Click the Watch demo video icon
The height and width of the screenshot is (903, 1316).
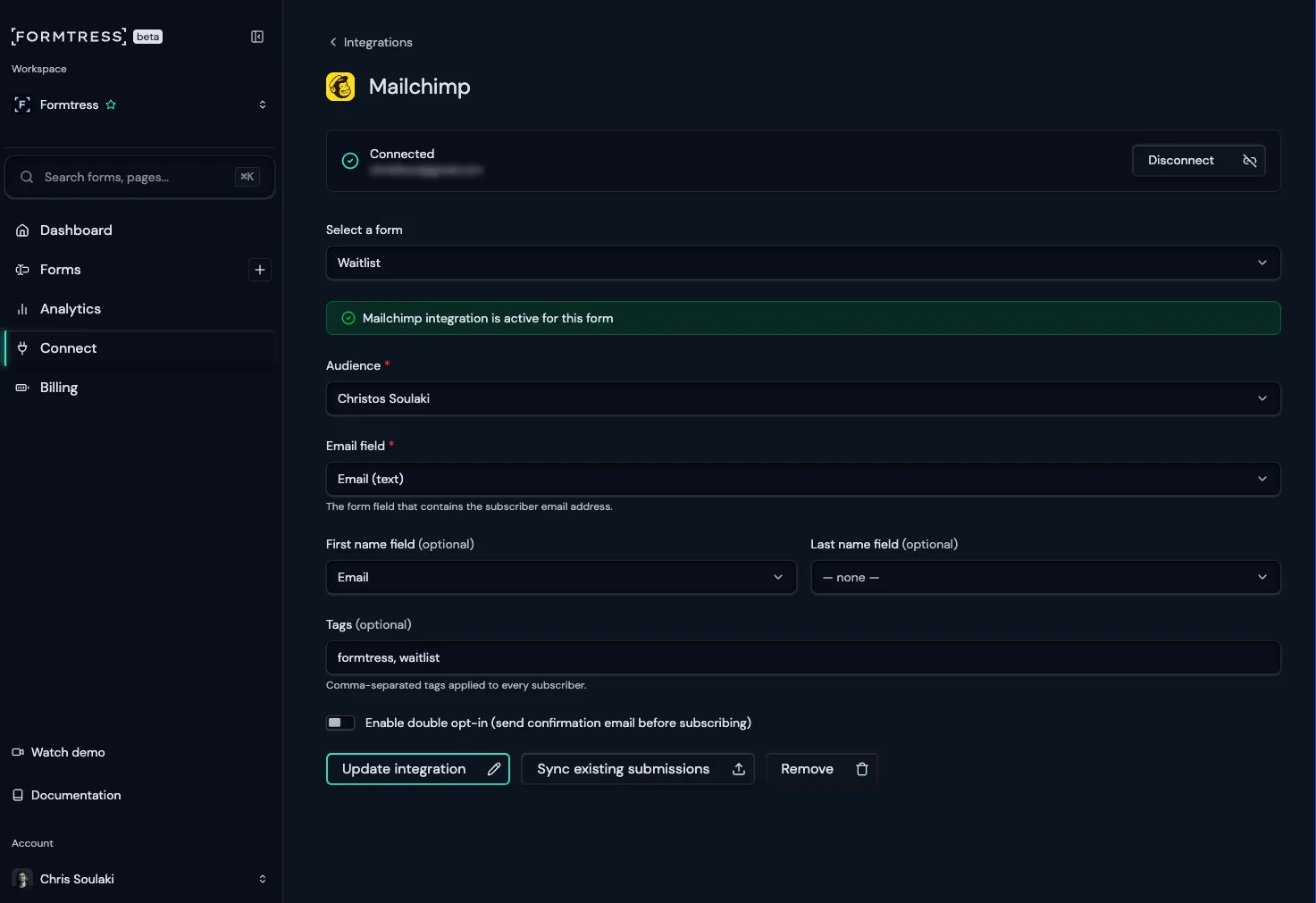click(18, 752)
